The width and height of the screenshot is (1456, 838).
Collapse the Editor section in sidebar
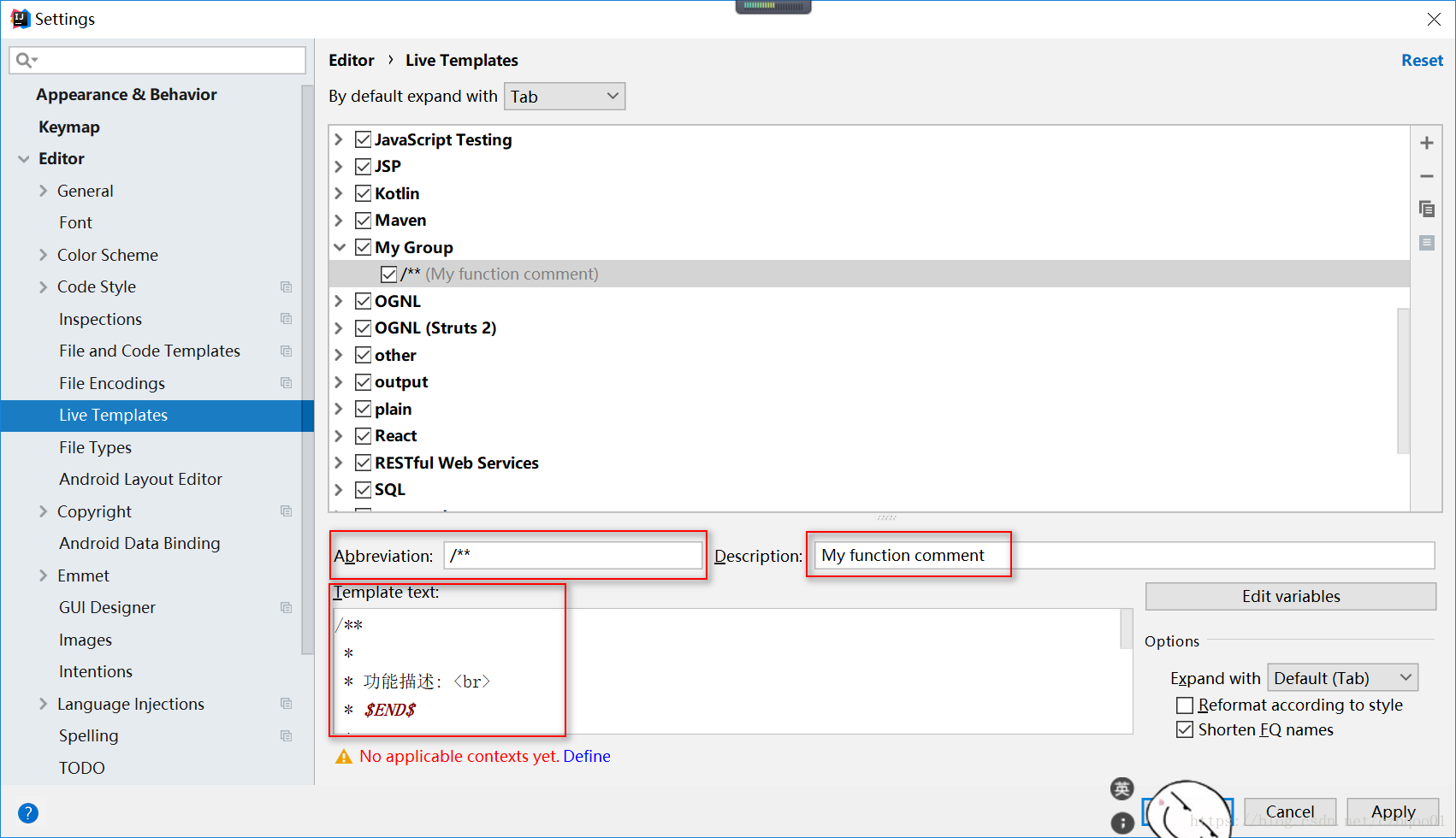tap(24, 159)
